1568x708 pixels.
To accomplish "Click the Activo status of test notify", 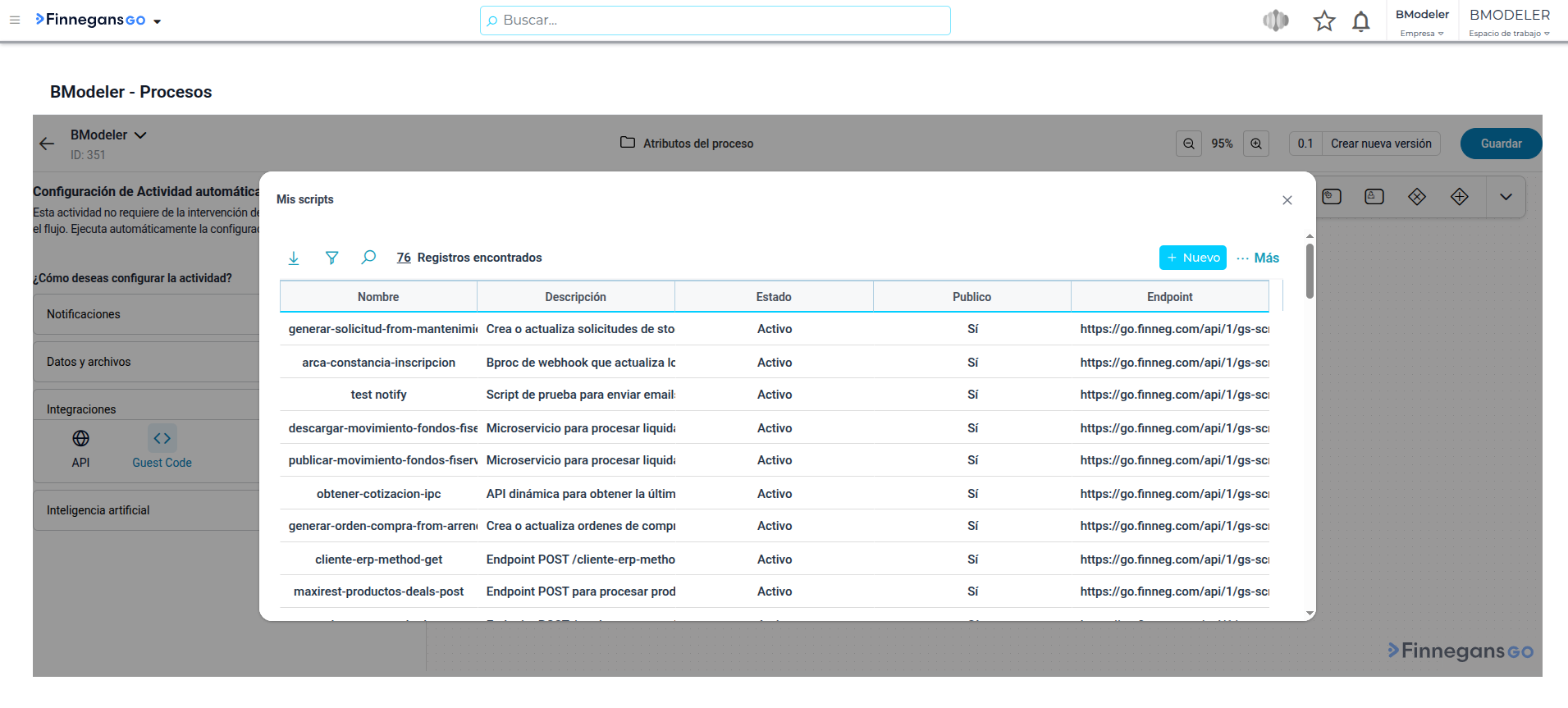I will coord(775,395).
